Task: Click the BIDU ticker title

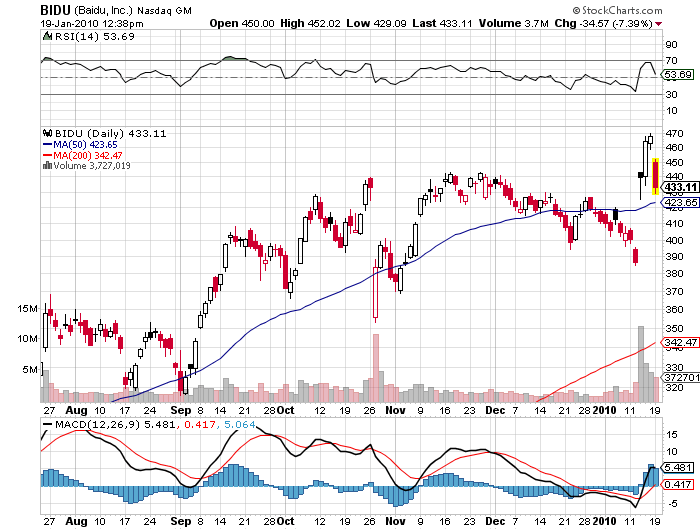Action: [x=55, y=10]
